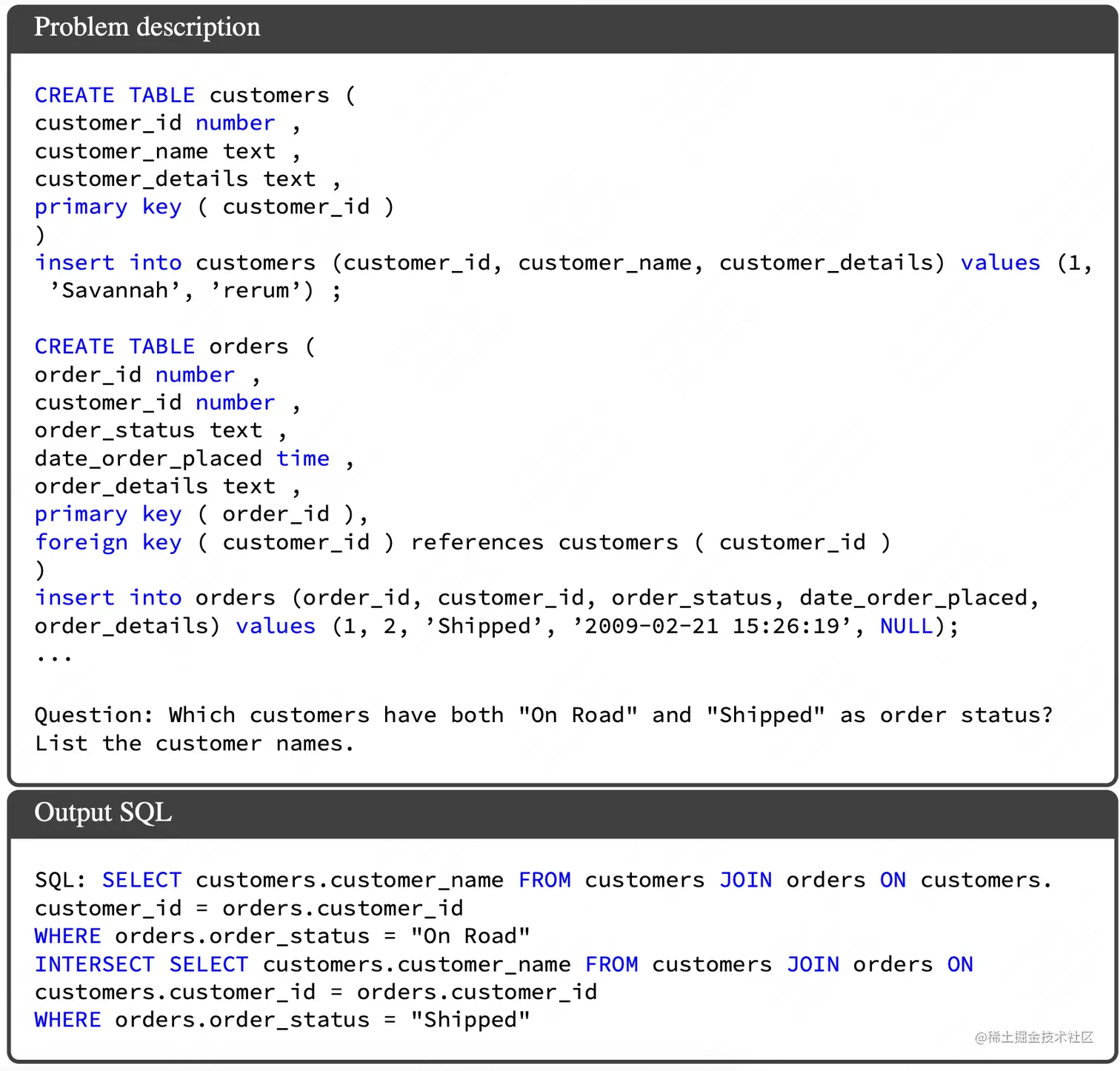Click the line 'CREATE TABLE customers ('
1120x1071 pixels.
196,96
